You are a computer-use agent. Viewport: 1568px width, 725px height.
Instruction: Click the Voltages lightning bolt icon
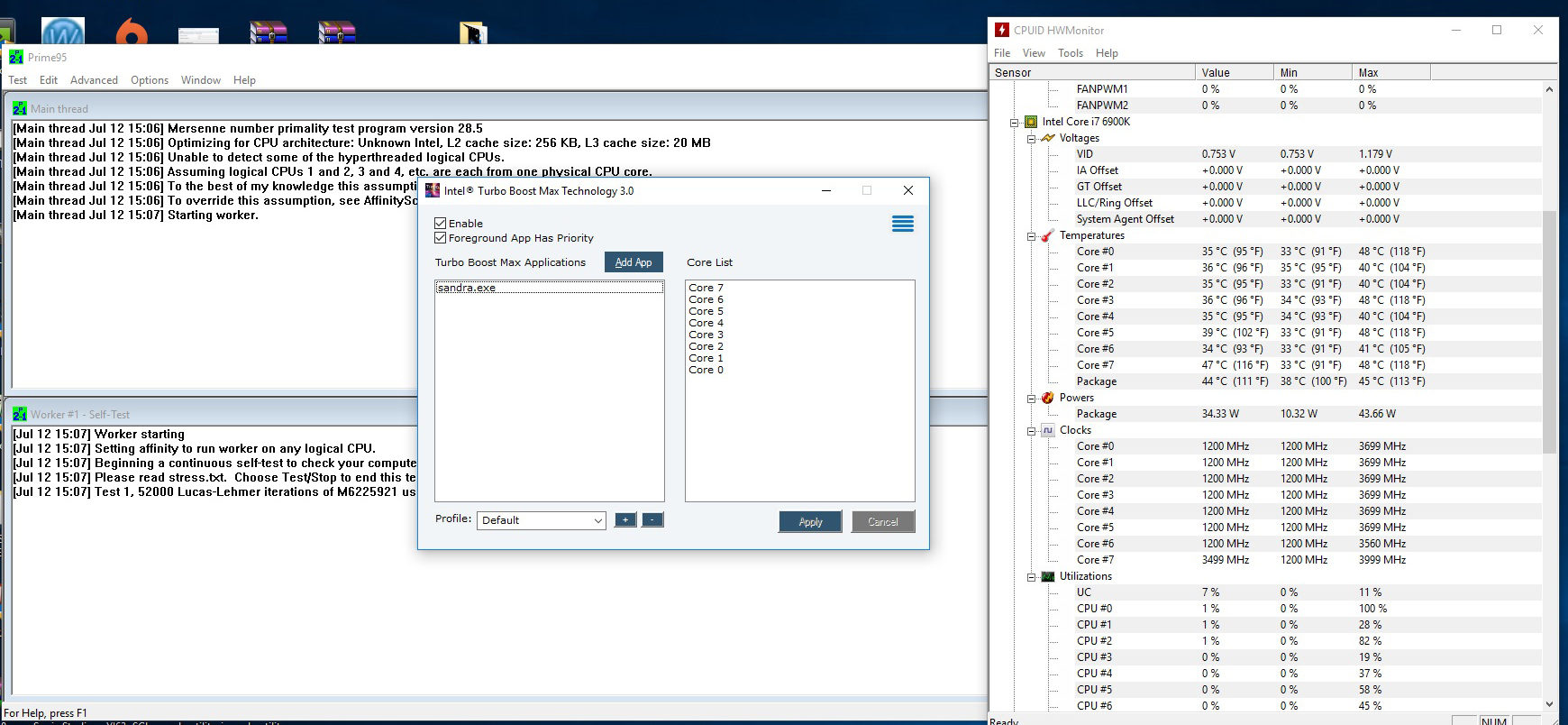[1047, 138]
